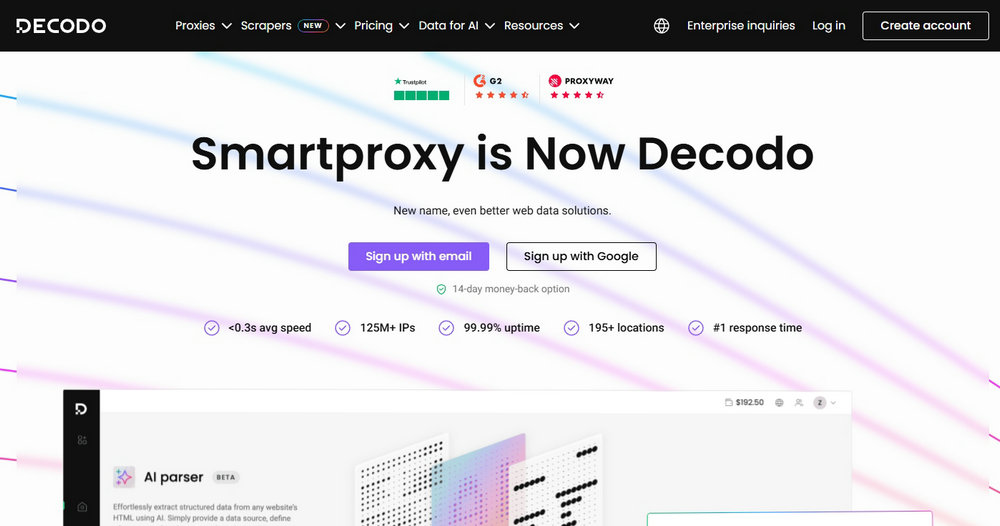1000x526 pixels.
Task: Click the New name, even better web data solutions text
Action: pyautogui.click(x=502, y=210)
